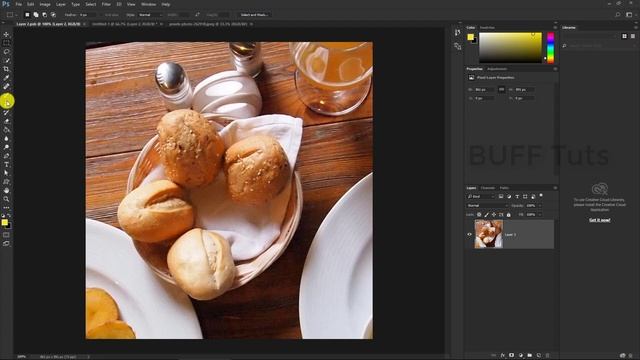Open the Search icon in options bar
Screen dimensions: 640x360
click(618, 15)
